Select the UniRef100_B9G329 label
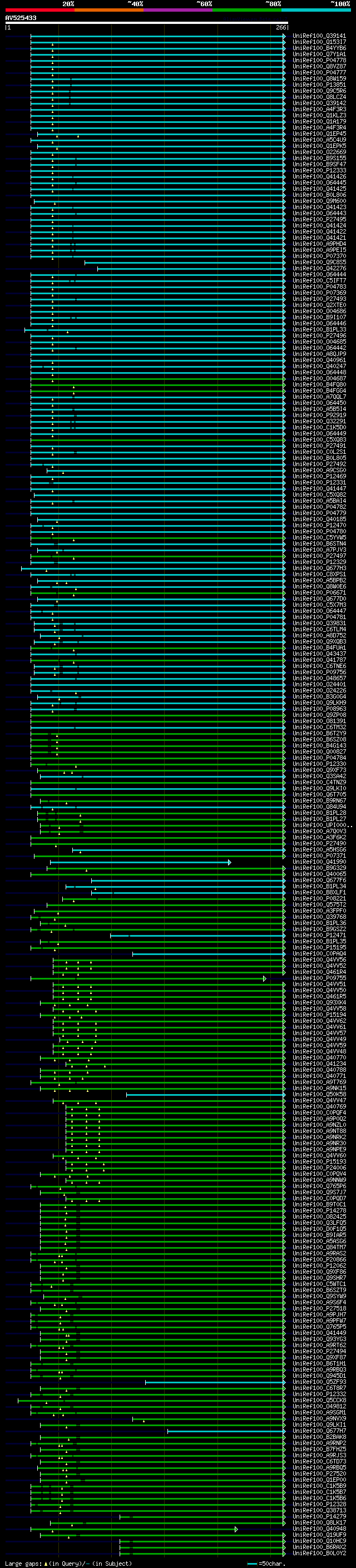This screenshot has width=356, height=1568. [319, 868]
